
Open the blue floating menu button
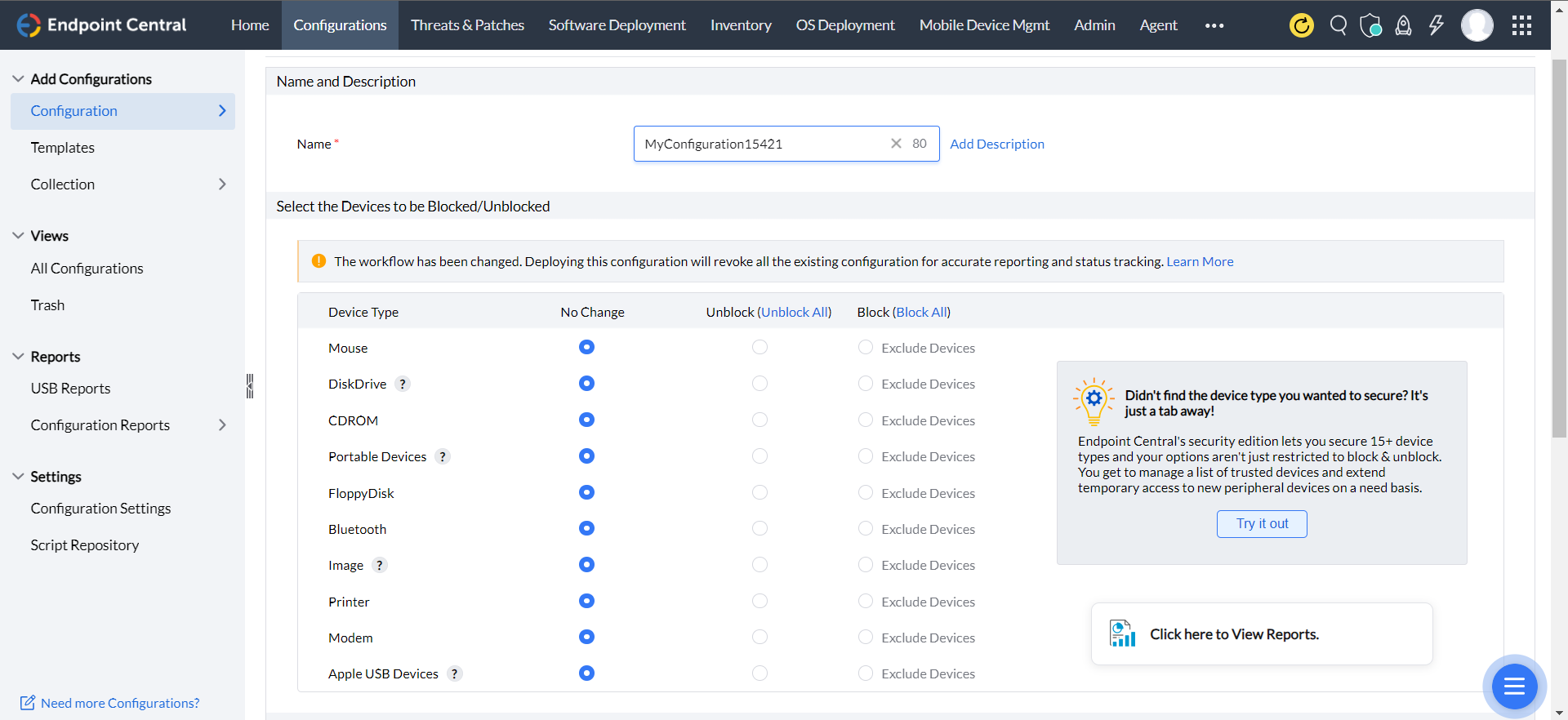(x=1514, y=687)
